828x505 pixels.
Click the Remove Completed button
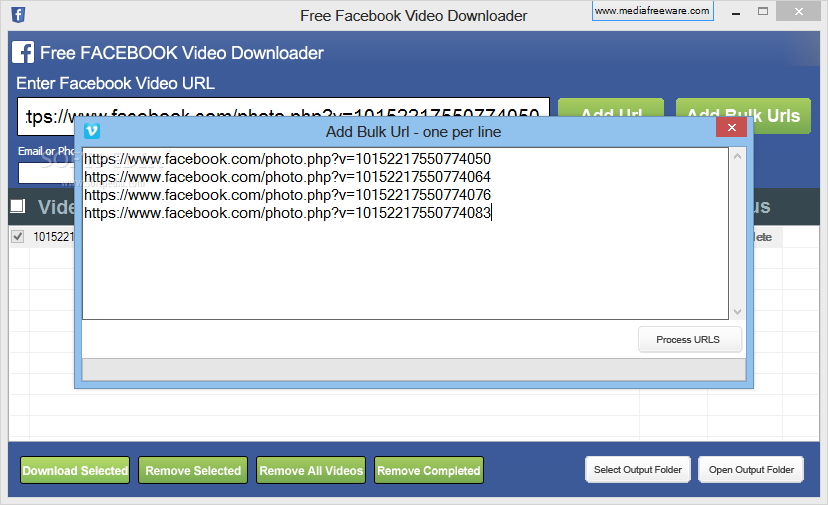point(429,470)
